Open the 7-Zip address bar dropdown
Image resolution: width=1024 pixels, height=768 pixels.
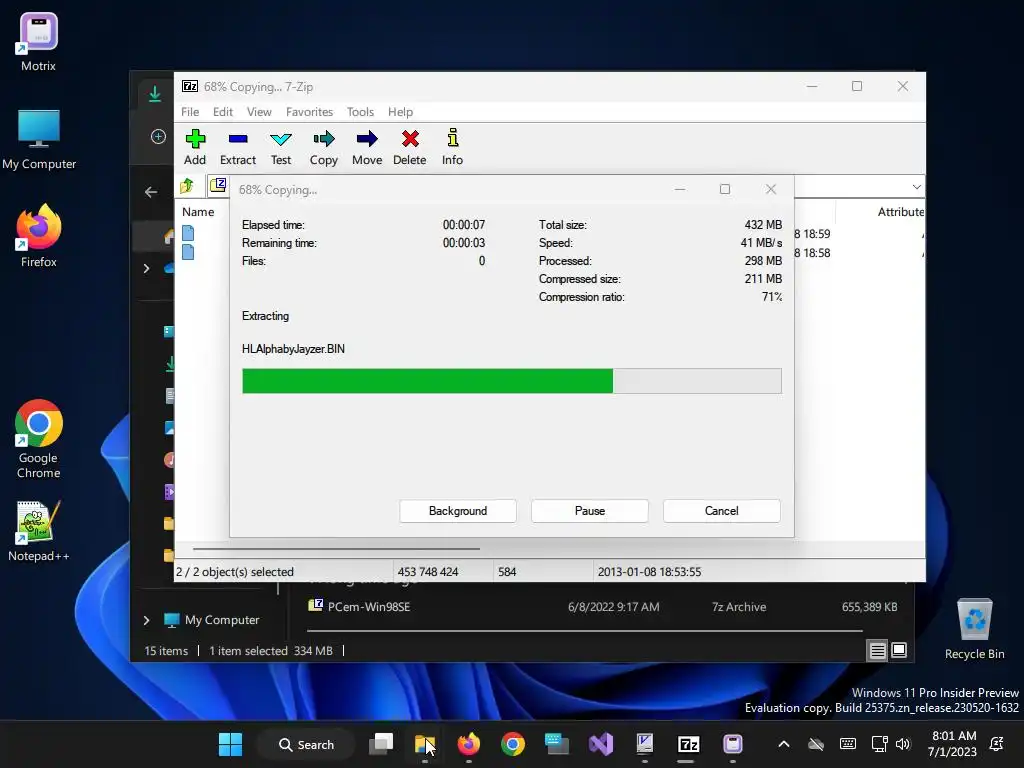917,187
